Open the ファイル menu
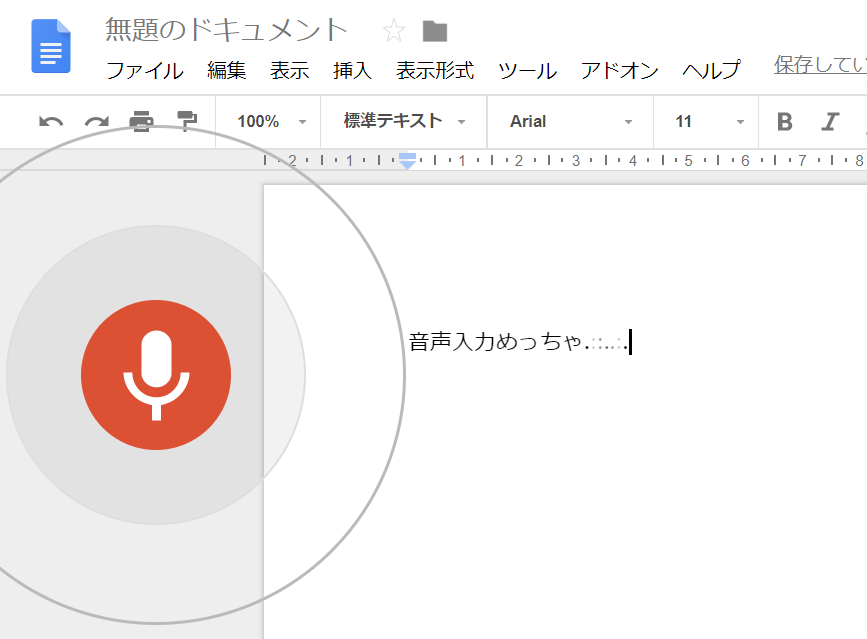The width and height of the screenshot is (867, 639). click(144, 71)
